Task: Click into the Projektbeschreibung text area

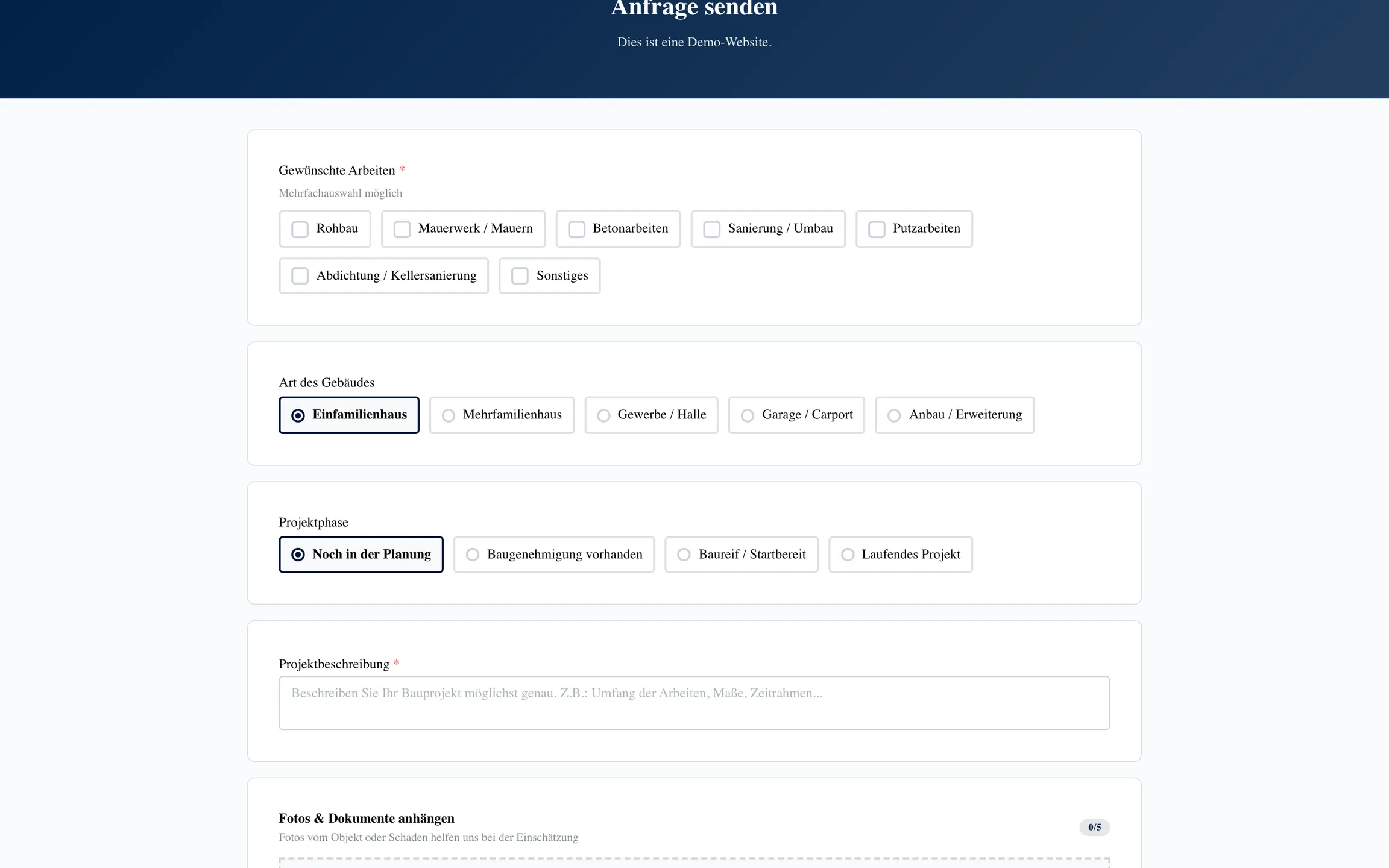Action: click(694, 703)
